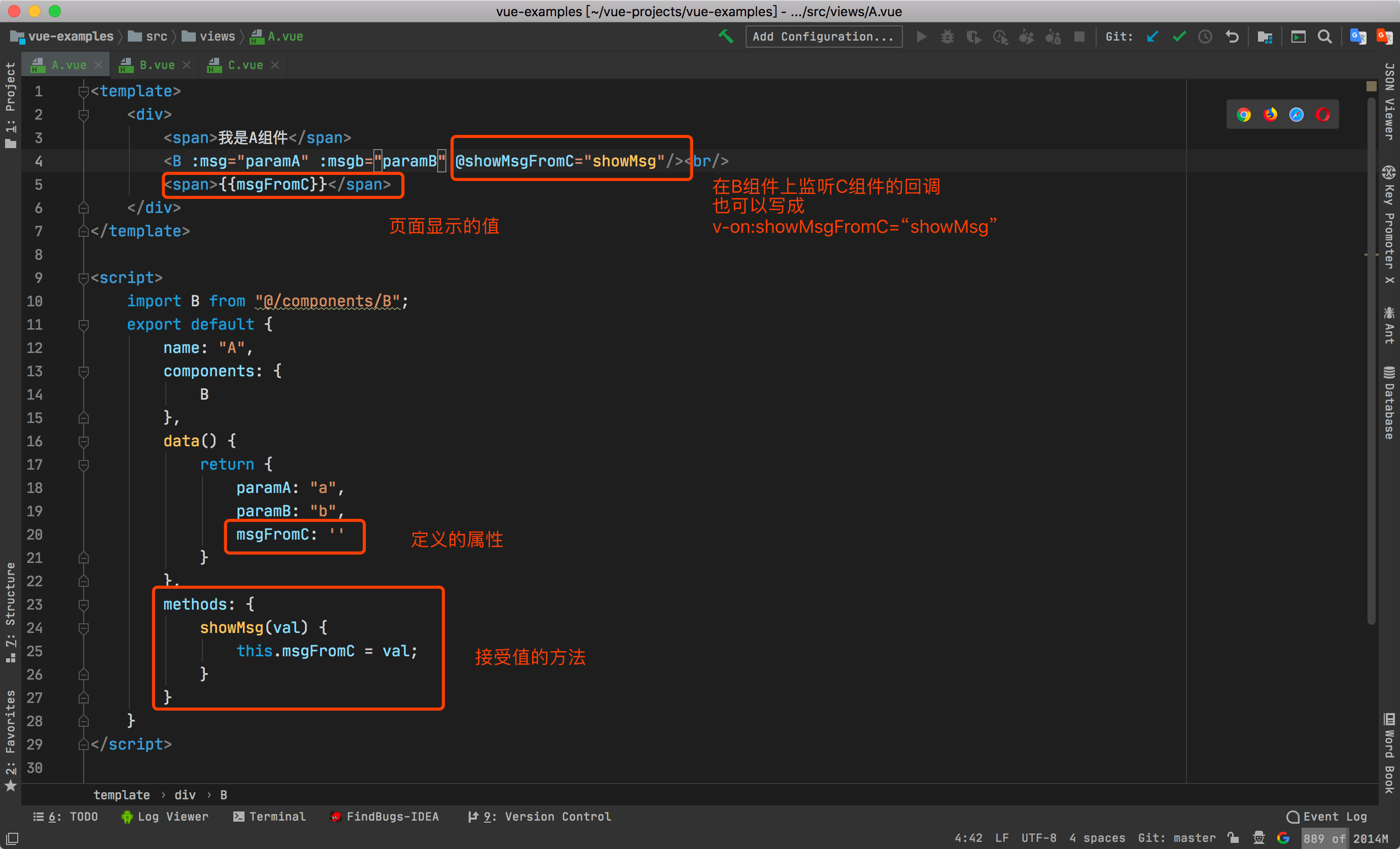Collapse showMsg fold on line 24

point(84,628)
